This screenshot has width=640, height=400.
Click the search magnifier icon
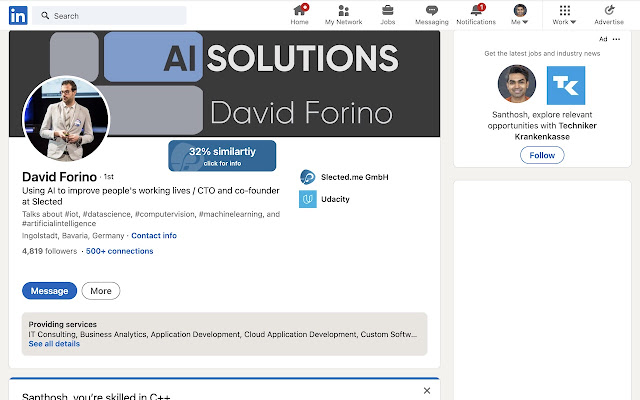click(45, 16)
